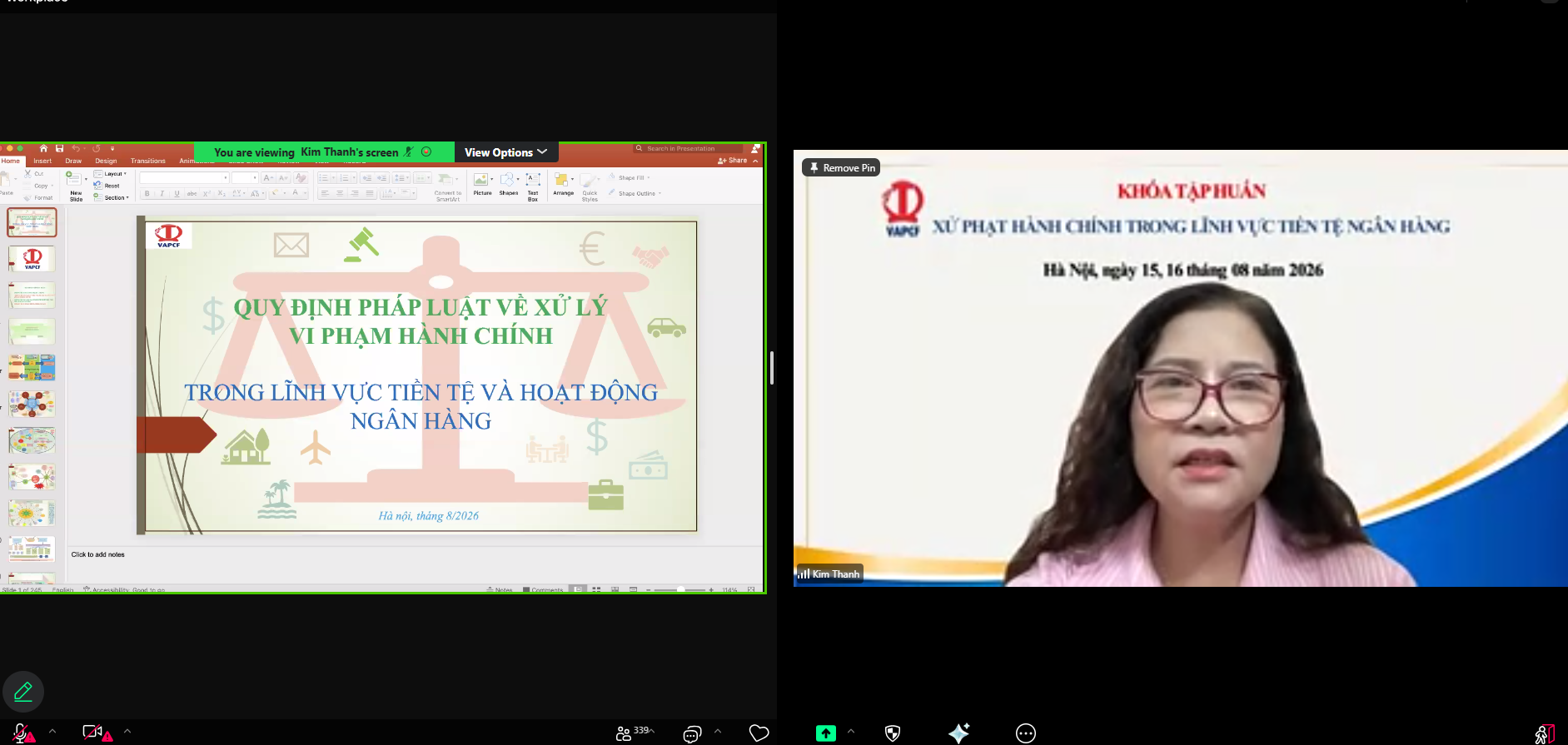This screenshot has width=1568, height=745.
Task: Click the notes area 'Click to add notes'
Action: point(98,554)
